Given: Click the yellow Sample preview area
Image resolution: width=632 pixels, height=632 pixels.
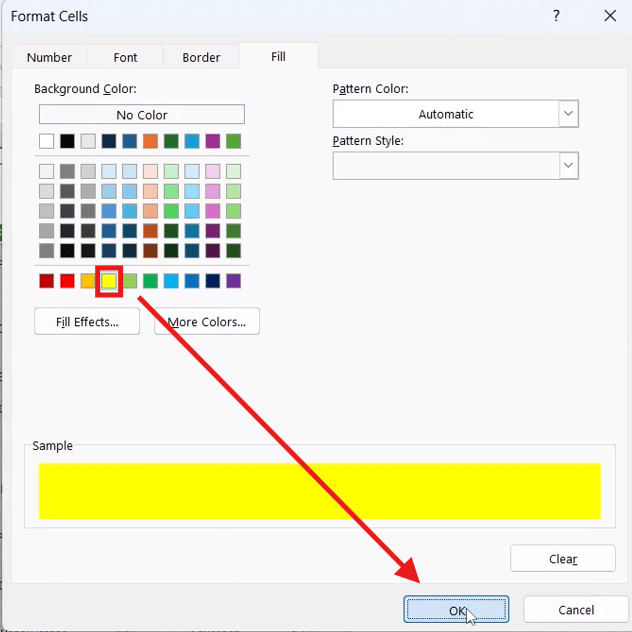Looking at the screenshot, I should pyautogui.click(x=320, y=491).
